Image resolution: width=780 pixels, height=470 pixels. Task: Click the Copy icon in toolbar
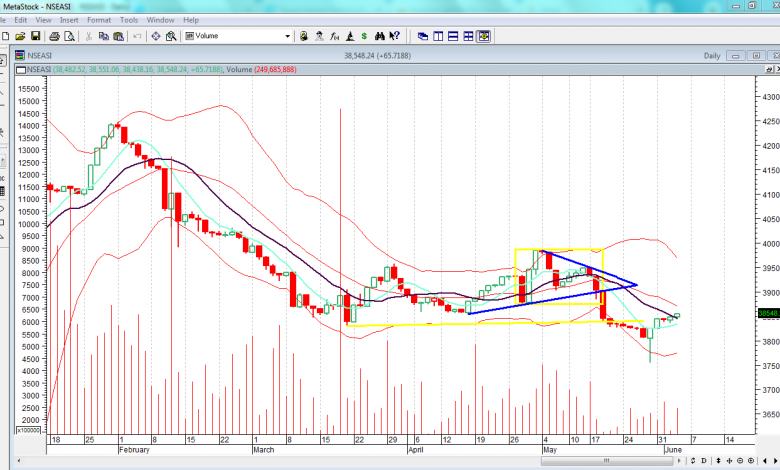coord(104,36)
